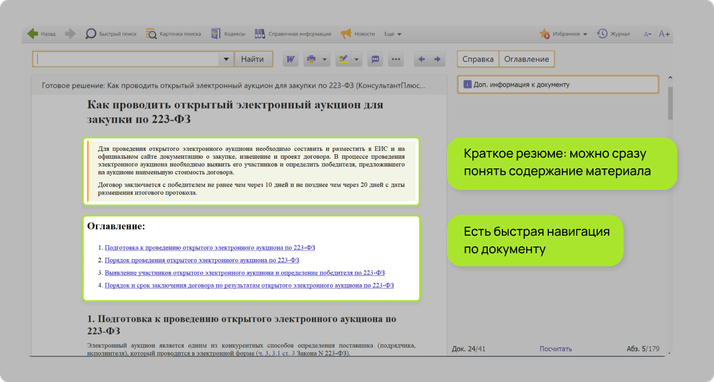Viewport: 714px width, 382px height.
Task: Open Быстрый поиск quick search
Action: 111,34
